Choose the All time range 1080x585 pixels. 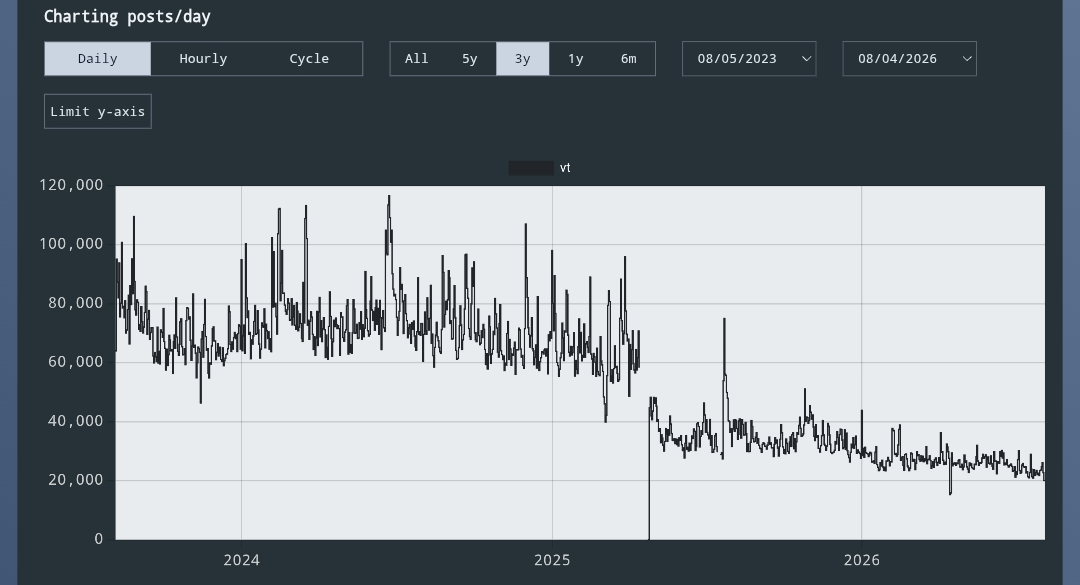[x=417, y=59]
